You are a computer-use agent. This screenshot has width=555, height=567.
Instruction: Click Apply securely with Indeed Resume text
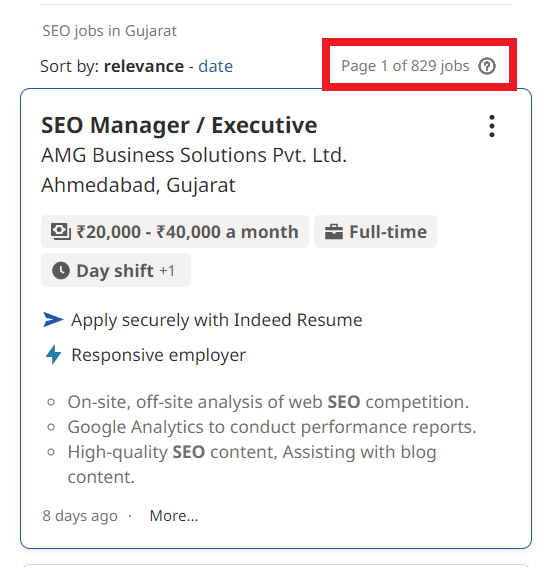click(217, 320)
